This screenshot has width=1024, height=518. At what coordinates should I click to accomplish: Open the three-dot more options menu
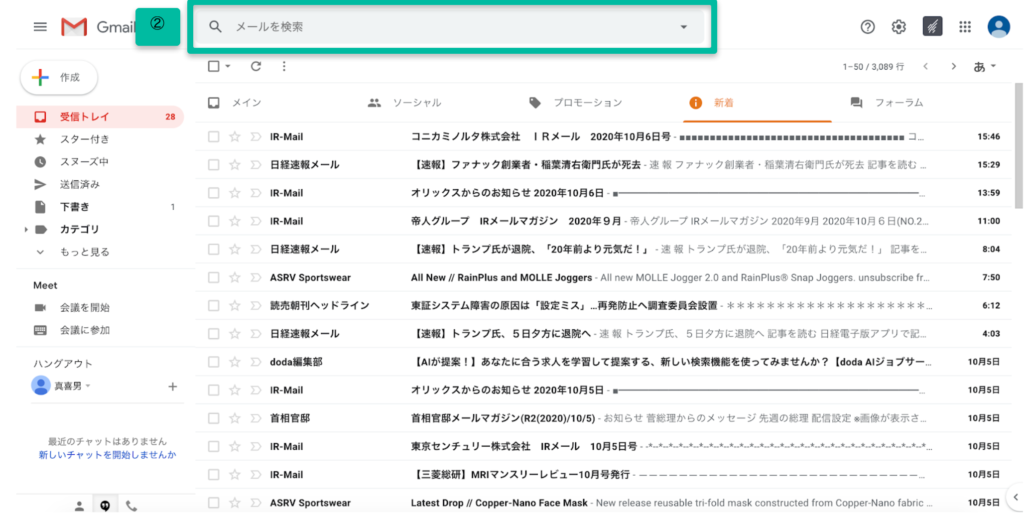click(x=284, y=66)
